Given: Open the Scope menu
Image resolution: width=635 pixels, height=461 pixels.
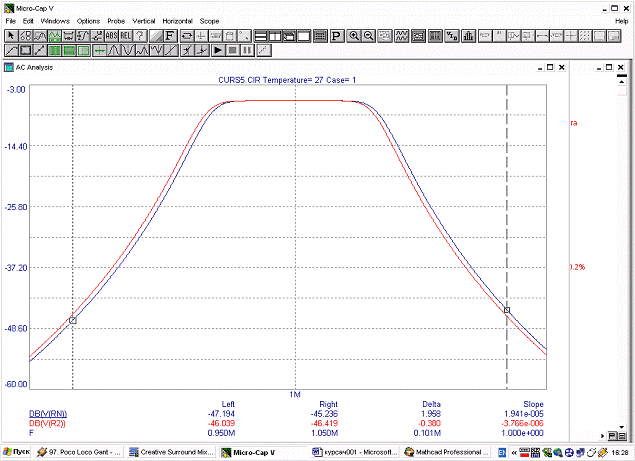Looking at the screenshot, I should (210, 20).
